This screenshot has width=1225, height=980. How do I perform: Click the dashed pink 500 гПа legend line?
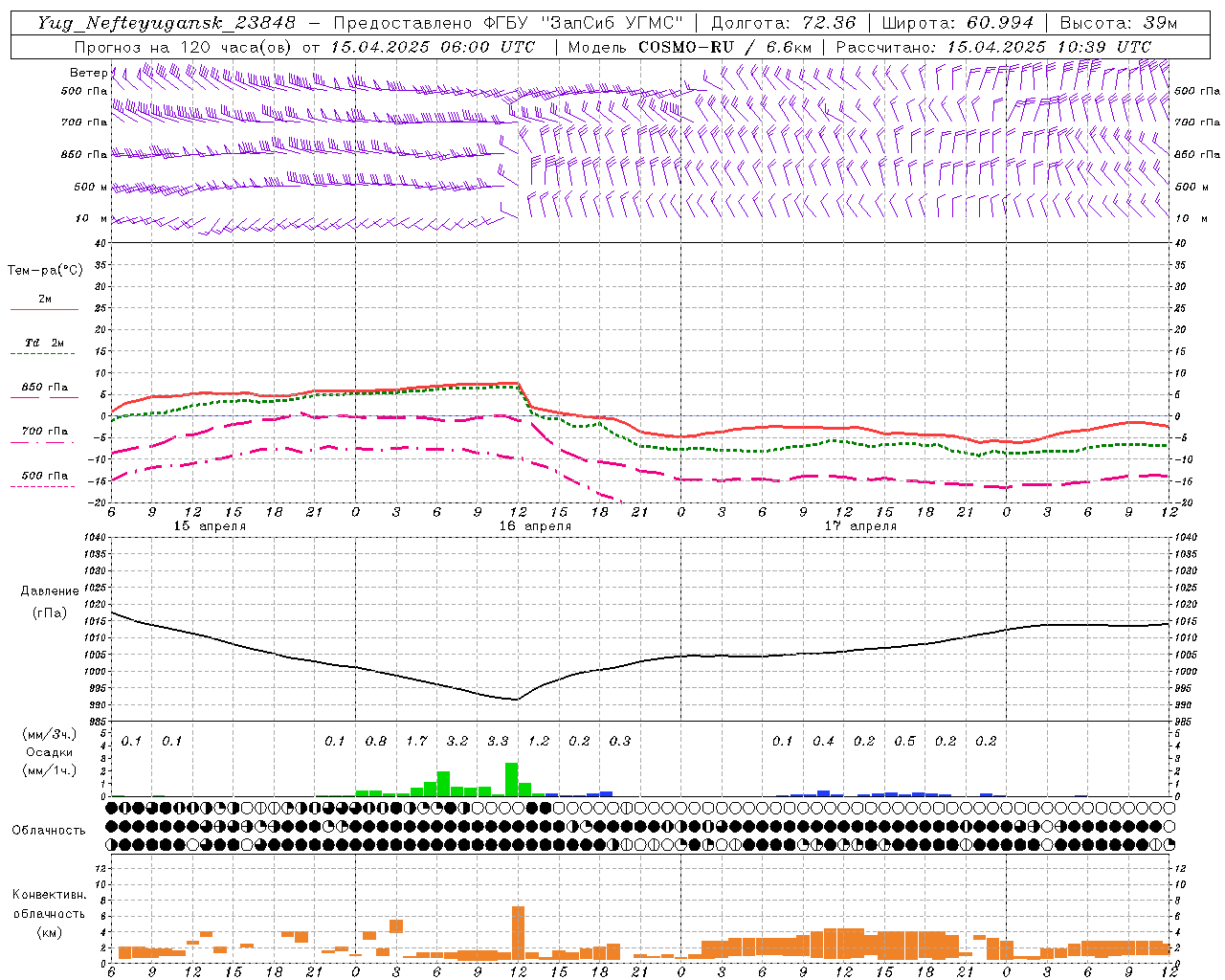44,486
